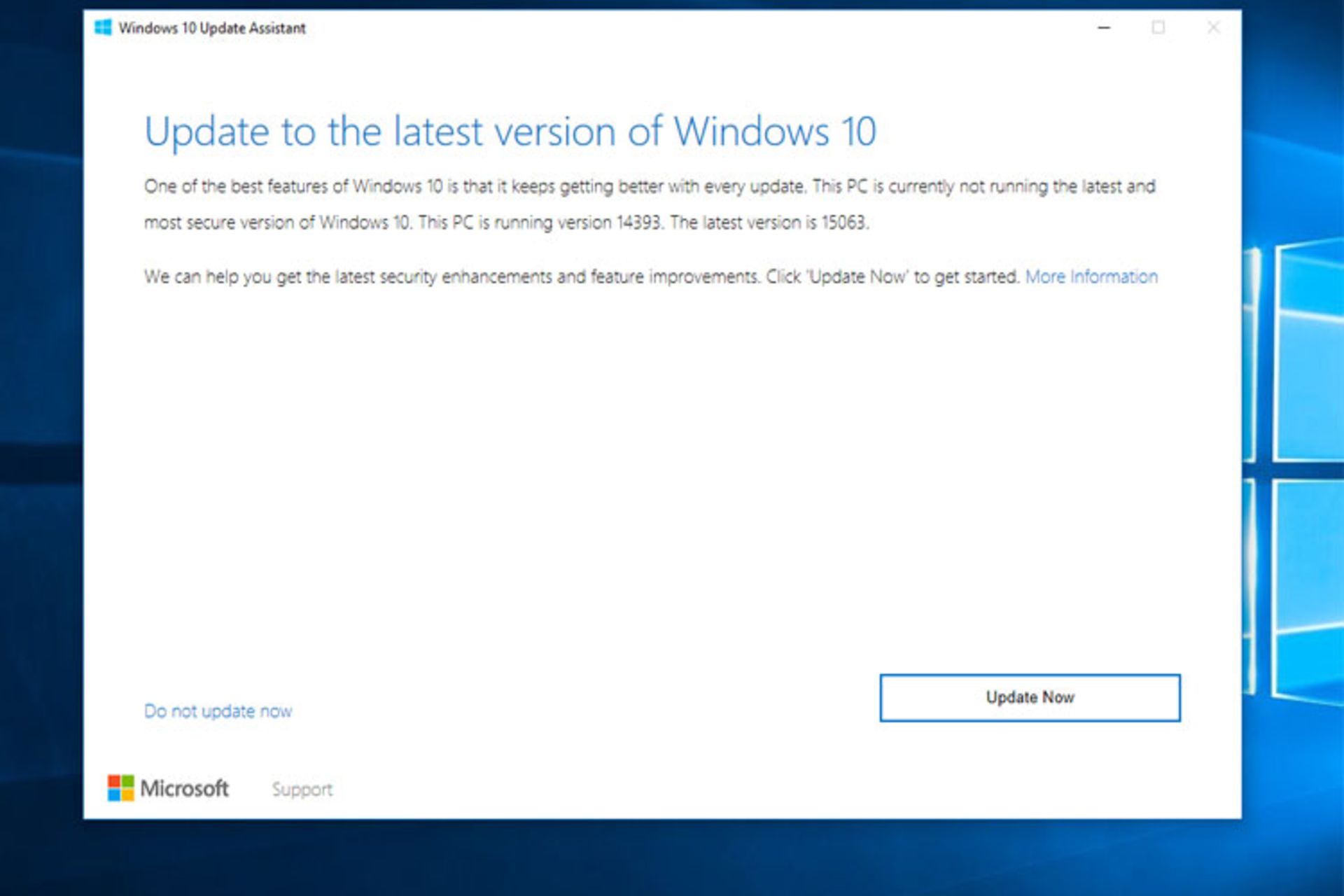Choose Do not update now
This screenshot has width=1344, height=896.
[218, 711]
